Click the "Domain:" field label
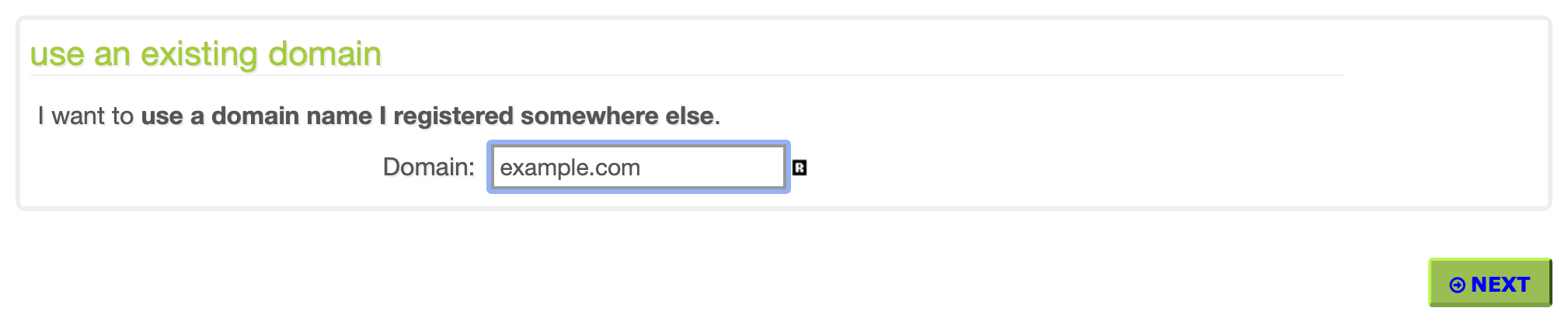Screen dimensions: 1568x315 click(428, 167)
